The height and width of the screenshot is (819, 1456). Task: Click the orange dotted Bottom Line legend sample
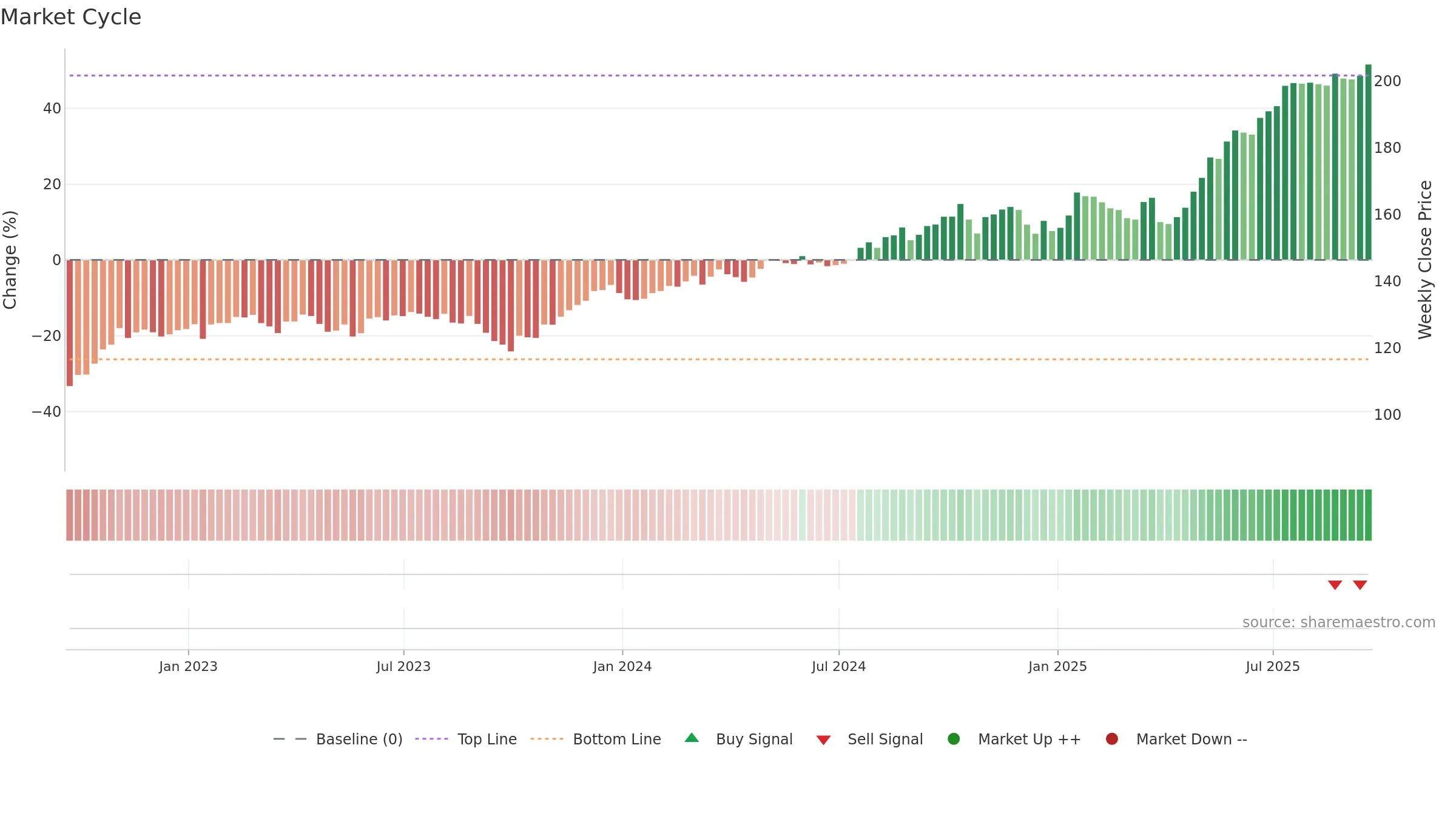[547, 739]
